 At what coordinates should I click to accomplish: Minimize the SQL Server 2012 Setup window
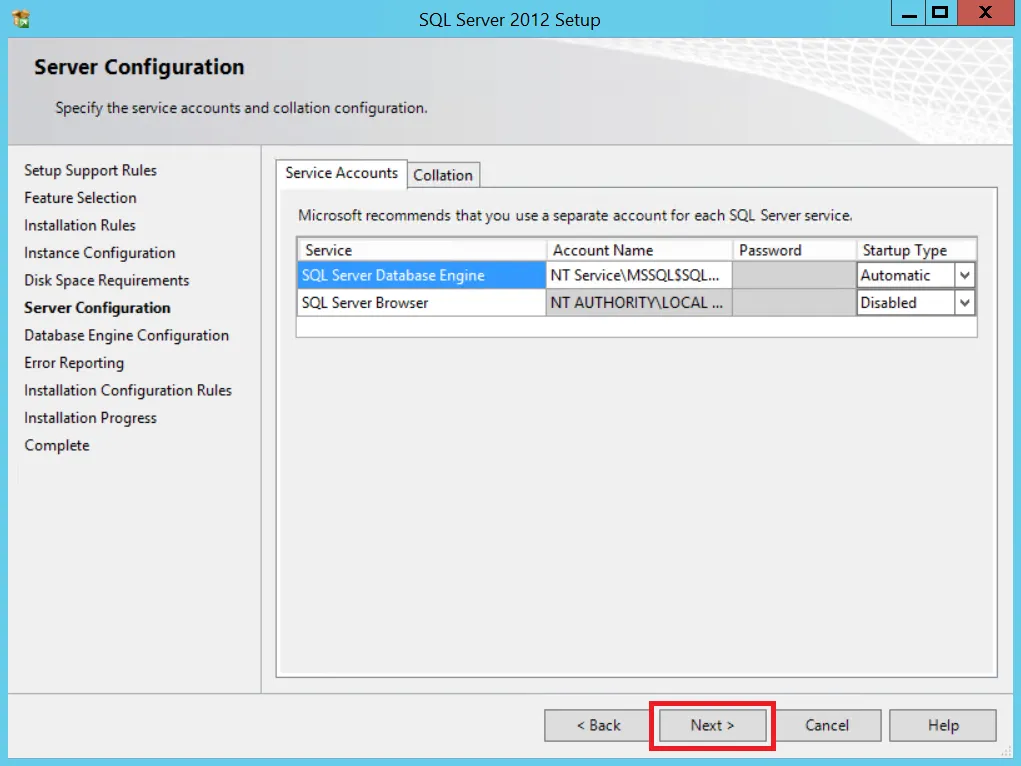908,13
